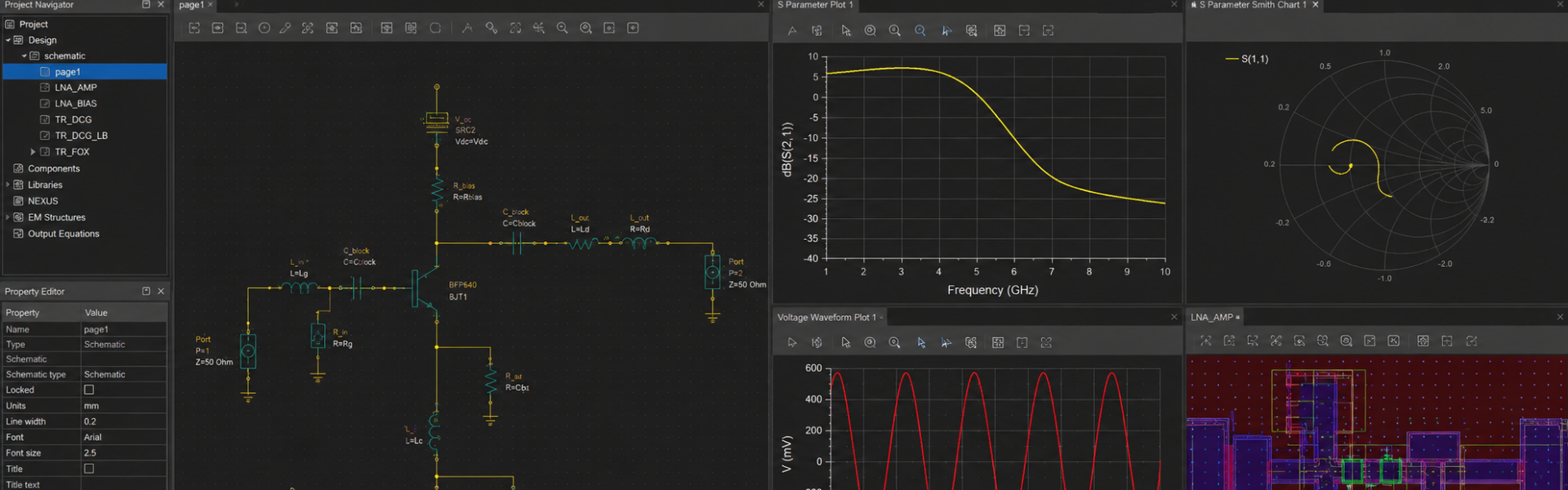Click the Frequency (GHz) axis label

[x=992, y=290]
